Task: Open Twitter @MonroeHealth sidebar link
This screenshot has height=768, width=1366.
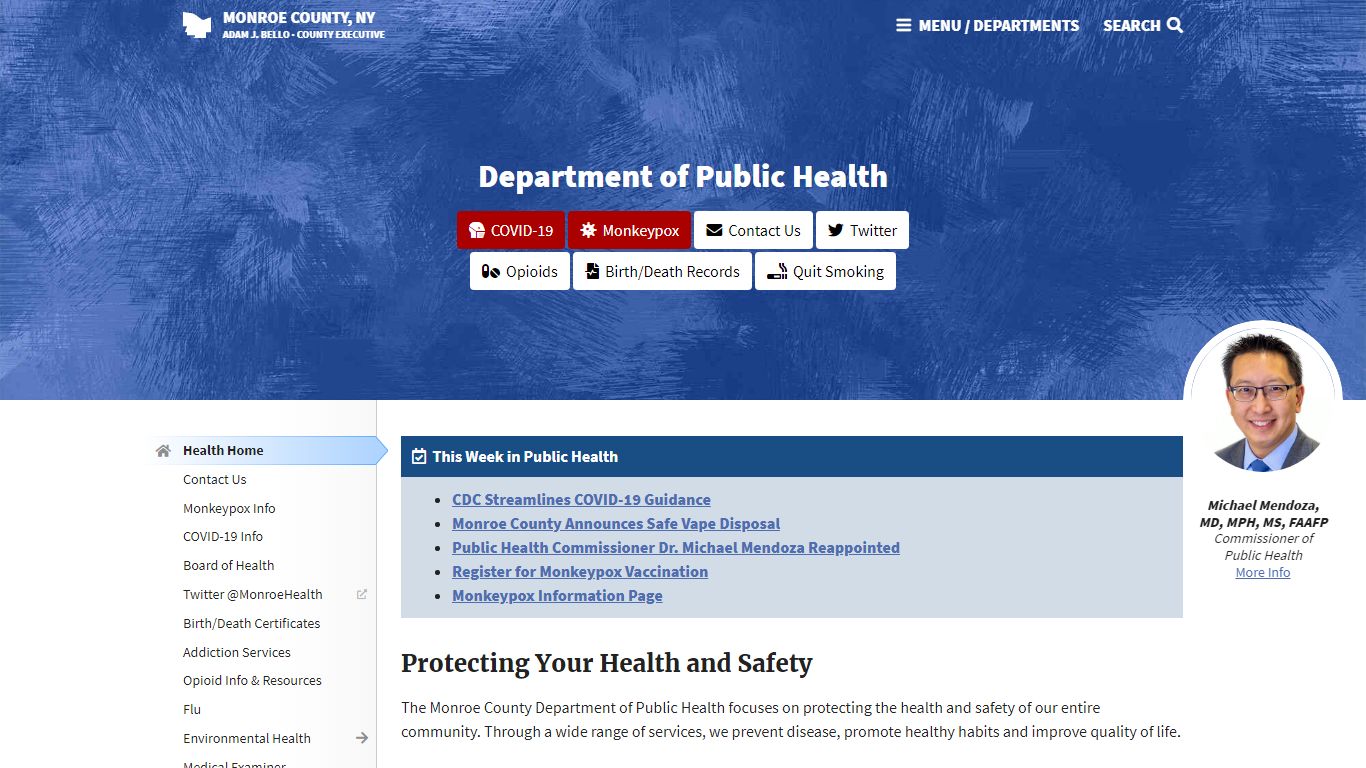Action: click(x=252, y=594)
